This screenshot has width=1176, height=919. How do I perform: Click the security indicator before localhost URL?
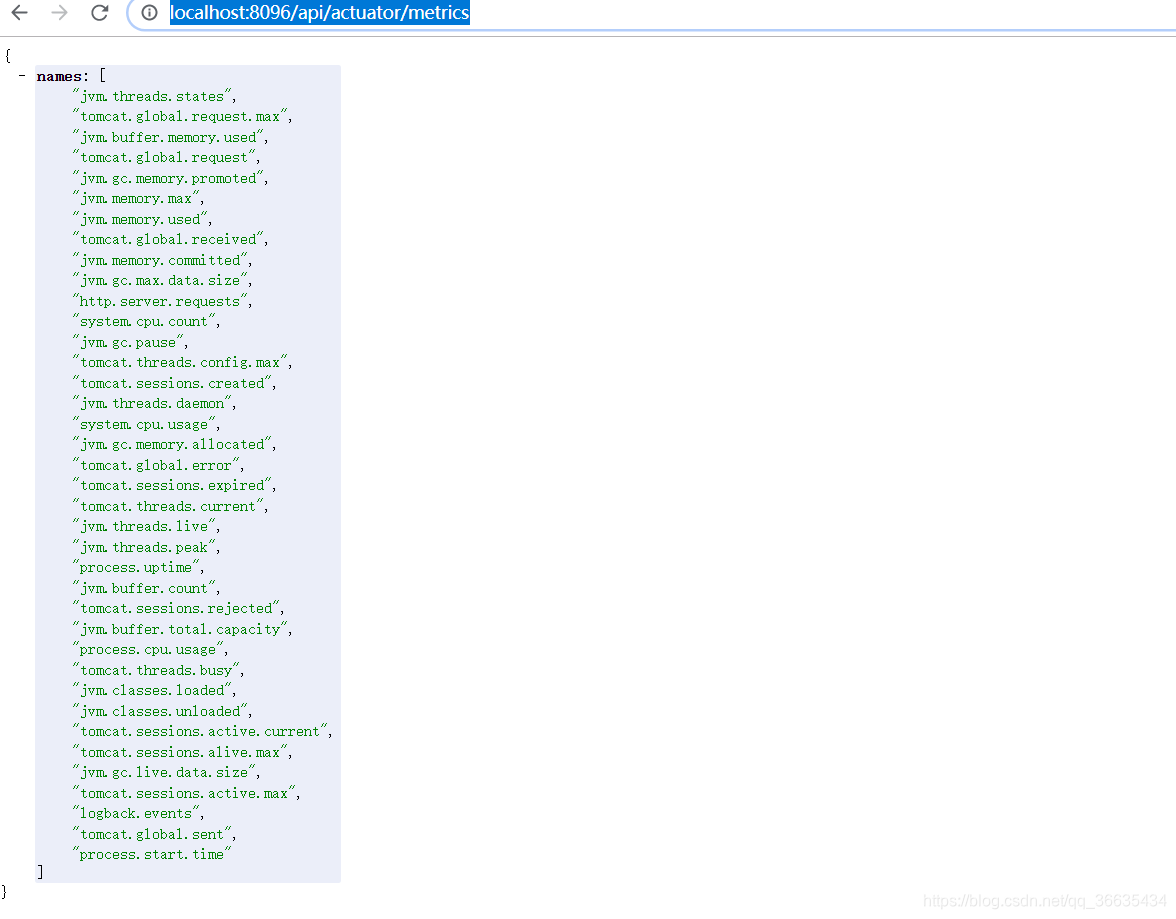tap(149, 13)
